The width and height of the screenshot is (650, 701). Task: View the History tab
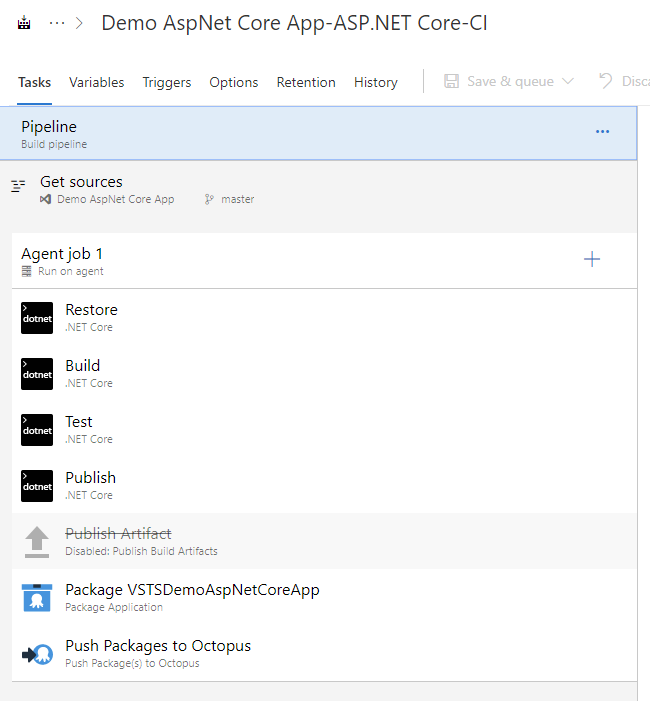click(x=376, y=82)
